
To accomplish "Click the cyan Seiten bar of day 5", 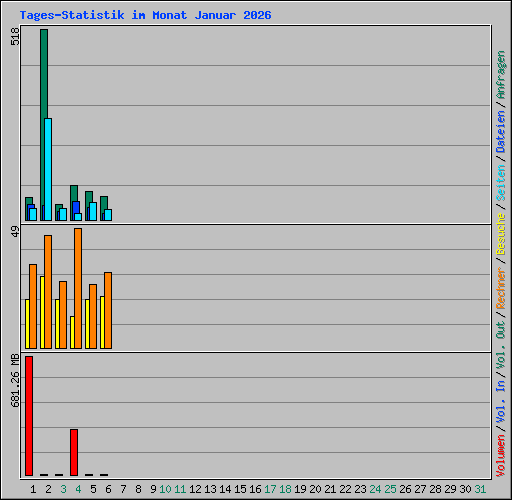I will point(93,211).
